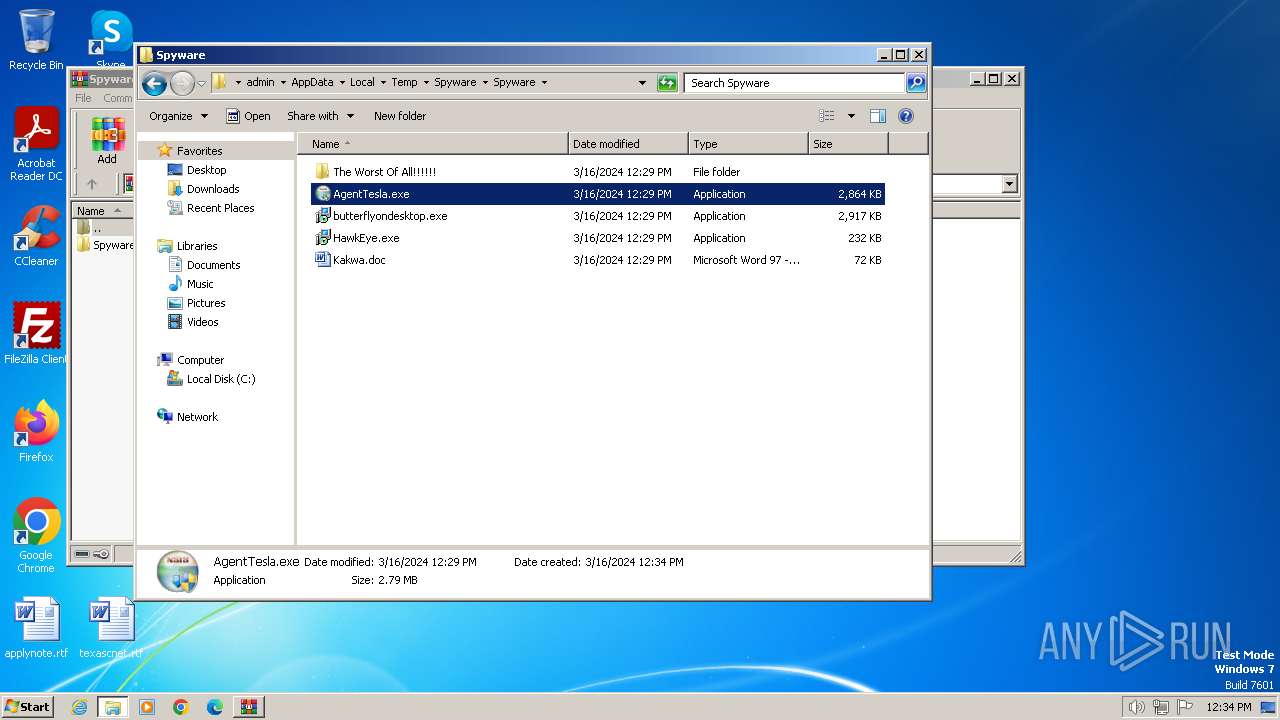Open Downloads in Favorites
The image size is (1280, 720).
[212, 189]
